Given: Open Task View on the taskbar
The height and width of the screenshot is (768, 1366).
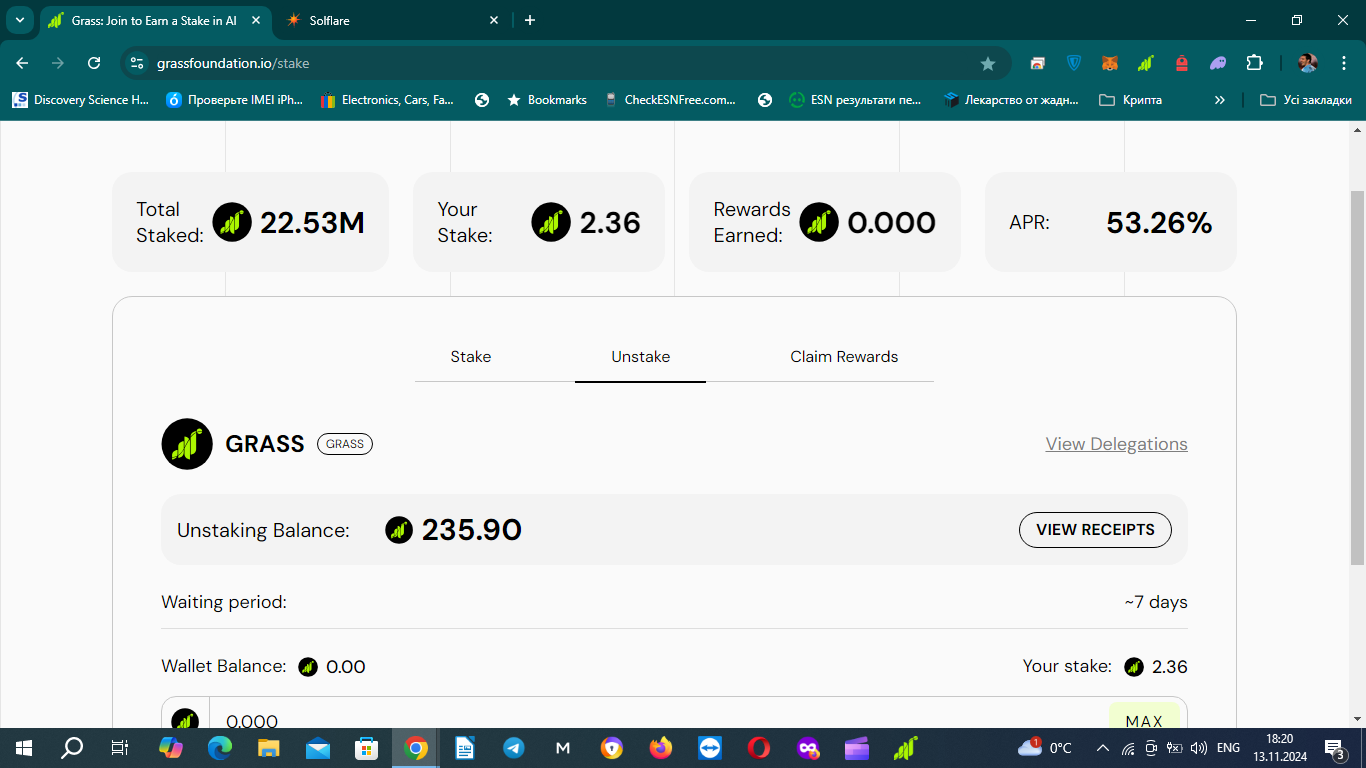Looking at the screenshot, I should pos(120,748).
